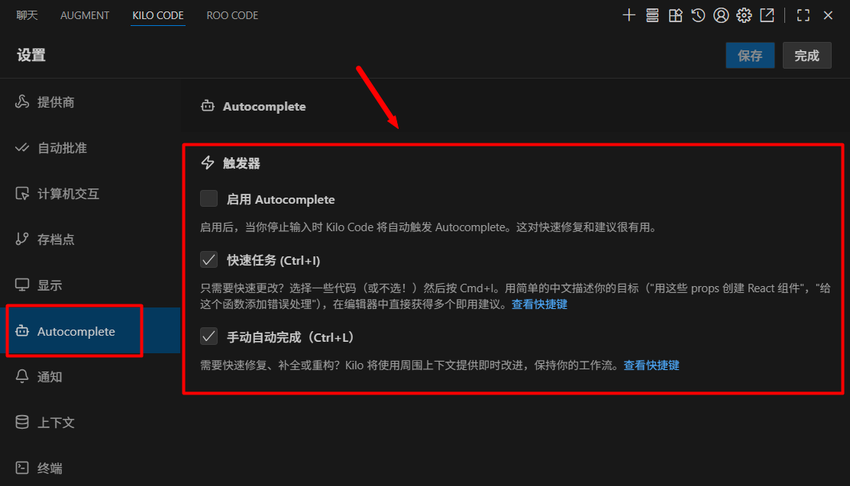Open the 存档点 settings section
The height and width of the screenshot is (486, 850).
(92, 239)
